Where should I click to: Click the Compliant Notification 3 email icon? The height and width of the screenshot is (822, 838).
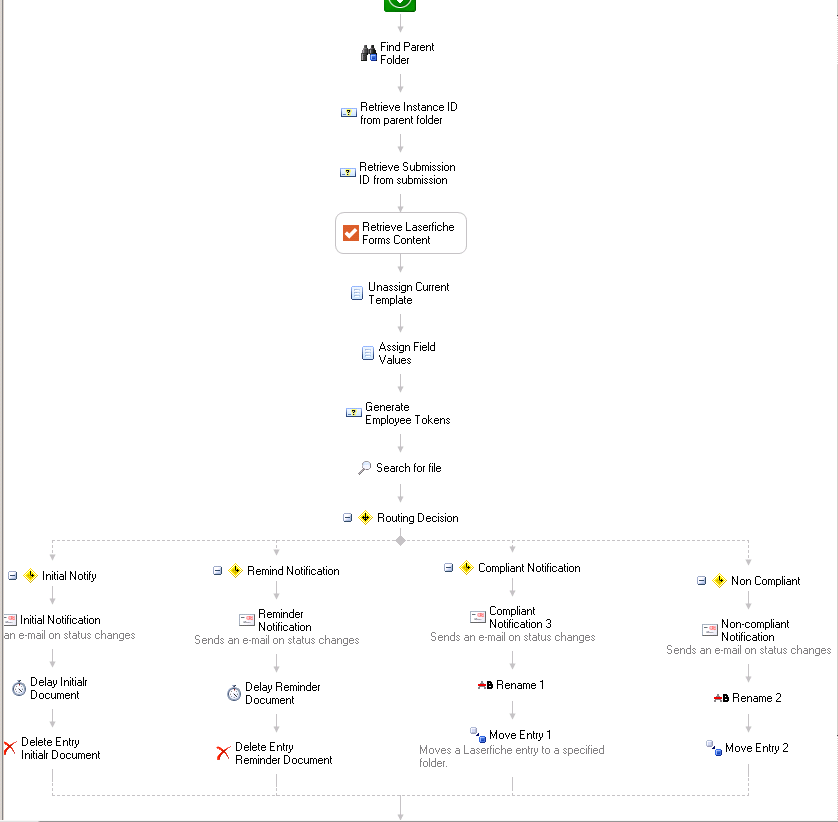478,617
